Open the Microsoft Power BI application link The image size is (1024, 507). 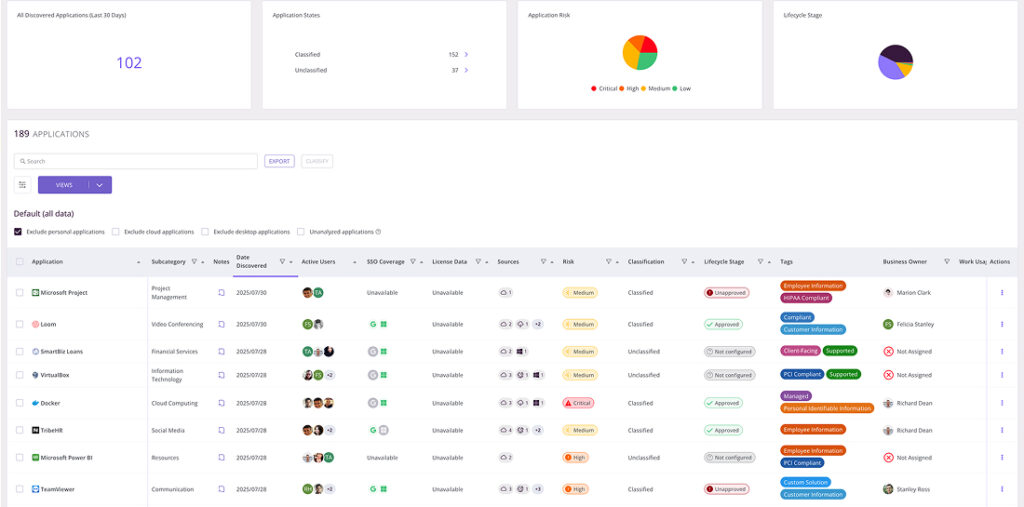(x=67, y=458)
